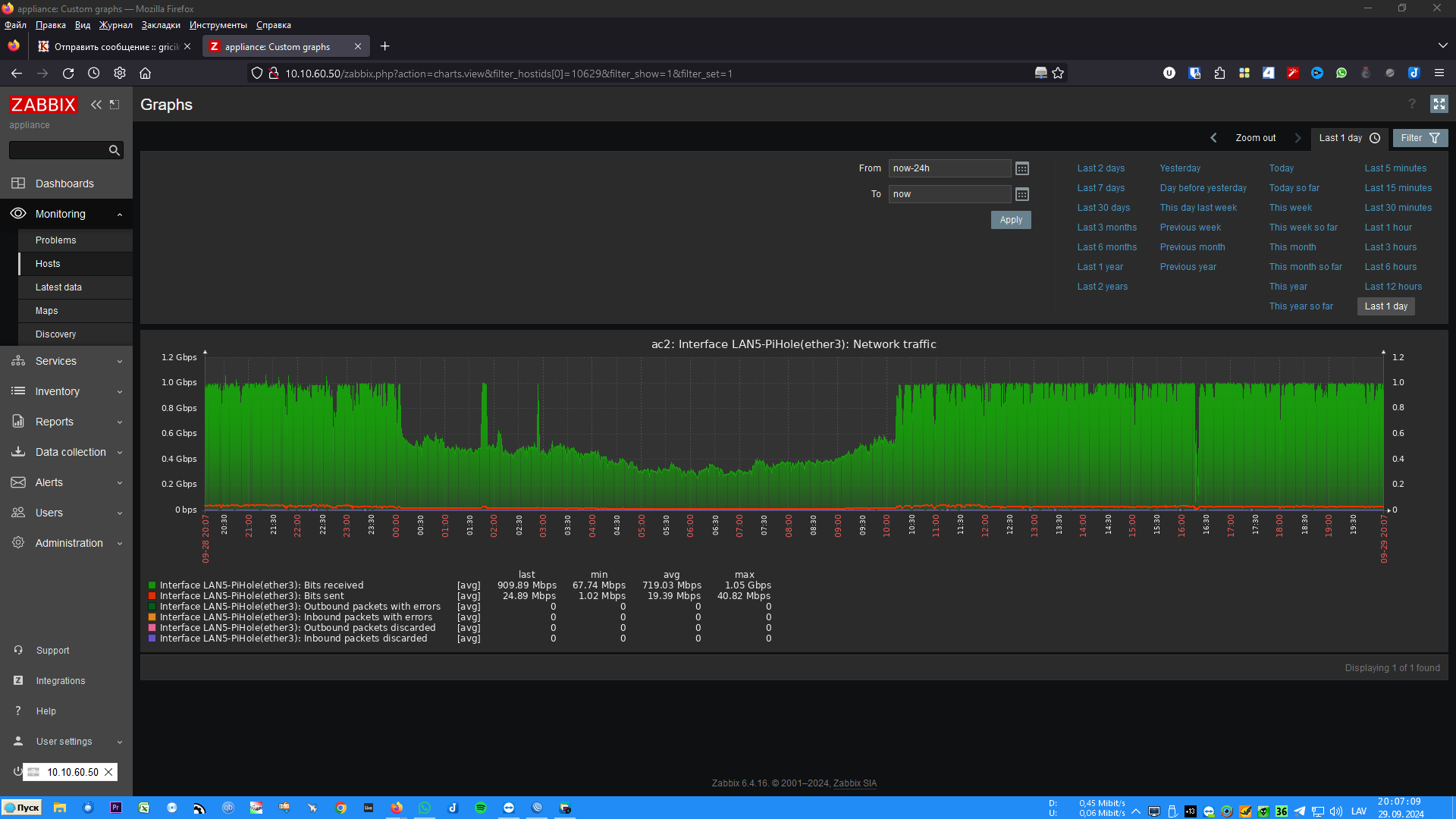Open the To date calendar picker

click(x=1021, y=194)
